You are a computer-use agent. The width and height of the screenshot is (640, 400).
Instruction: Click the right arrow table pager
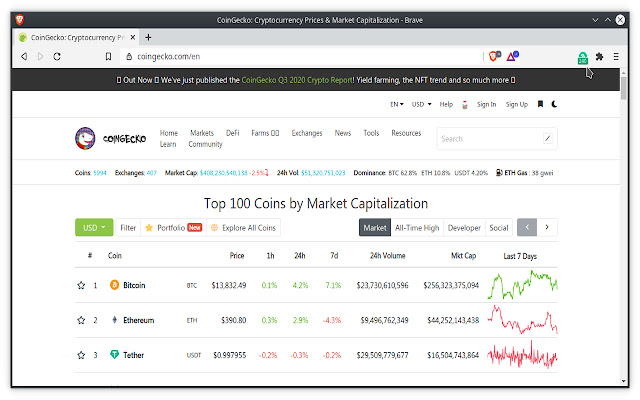pyautogui.click(x=547, y=227)
